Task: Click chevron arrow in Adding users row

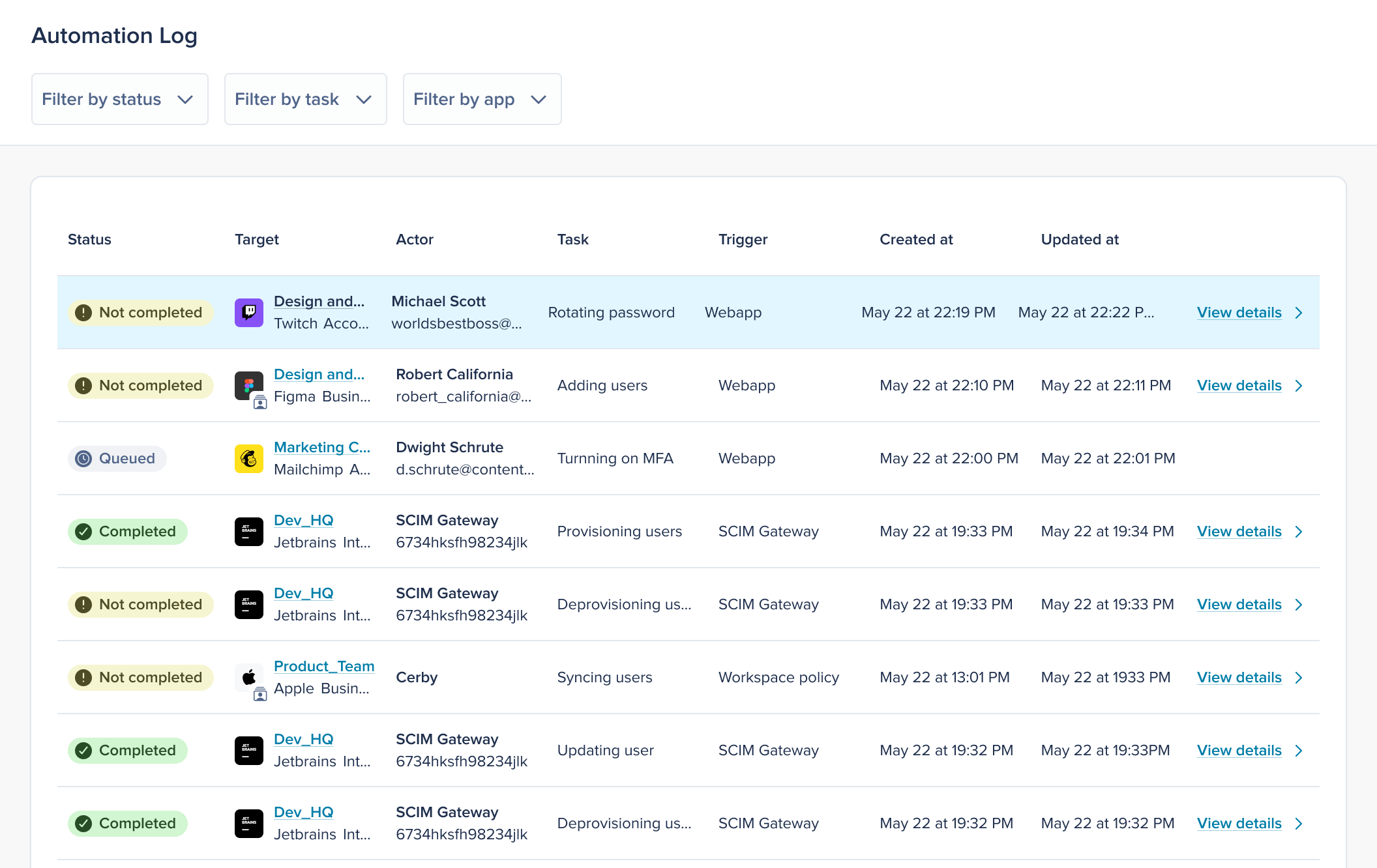Action: pos(1299,386)
